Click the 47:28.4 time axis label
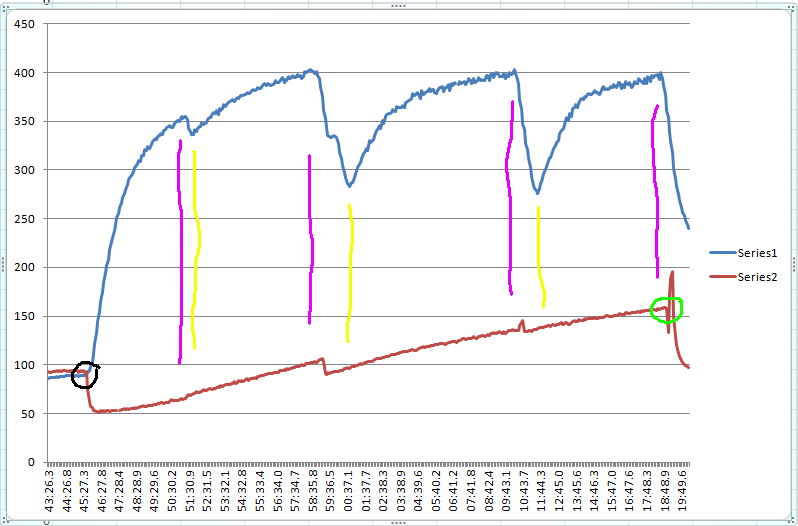Image resolution: width=798 pixels, height=526 pixels. 119,490
